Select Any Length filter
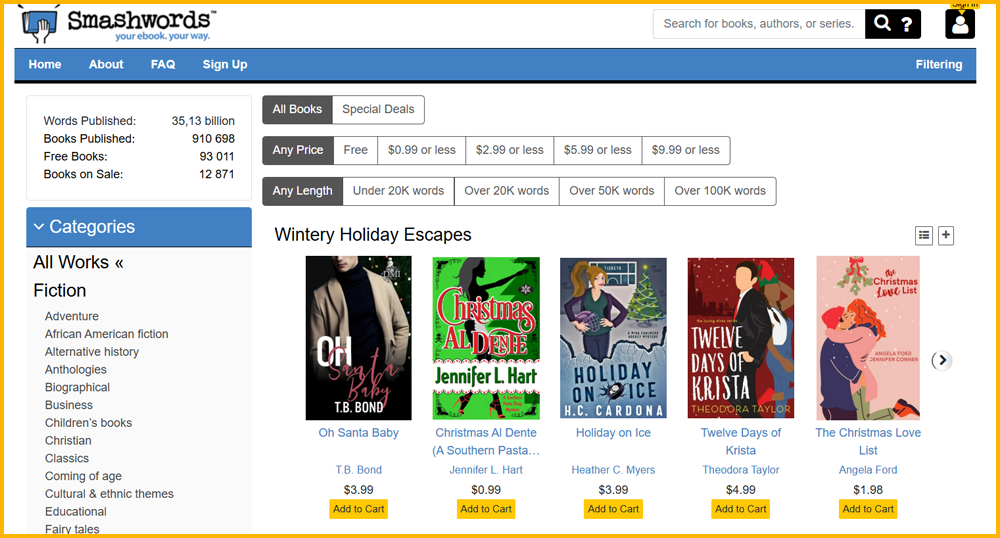The width and height of the screenshot is (1000, 538). click(x=302, y=191)
